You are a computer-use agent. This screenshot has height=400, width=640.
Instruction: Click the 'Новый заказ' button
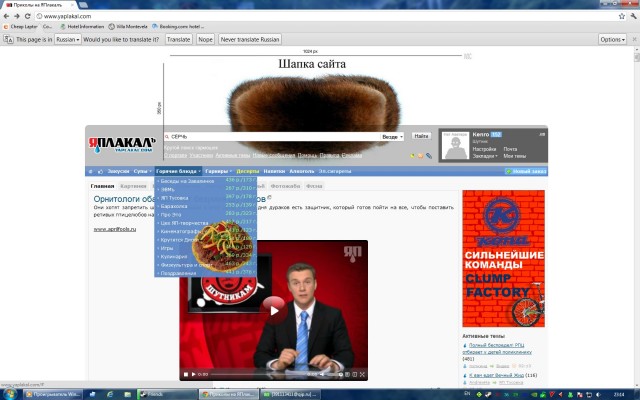[x=527, y=171]
